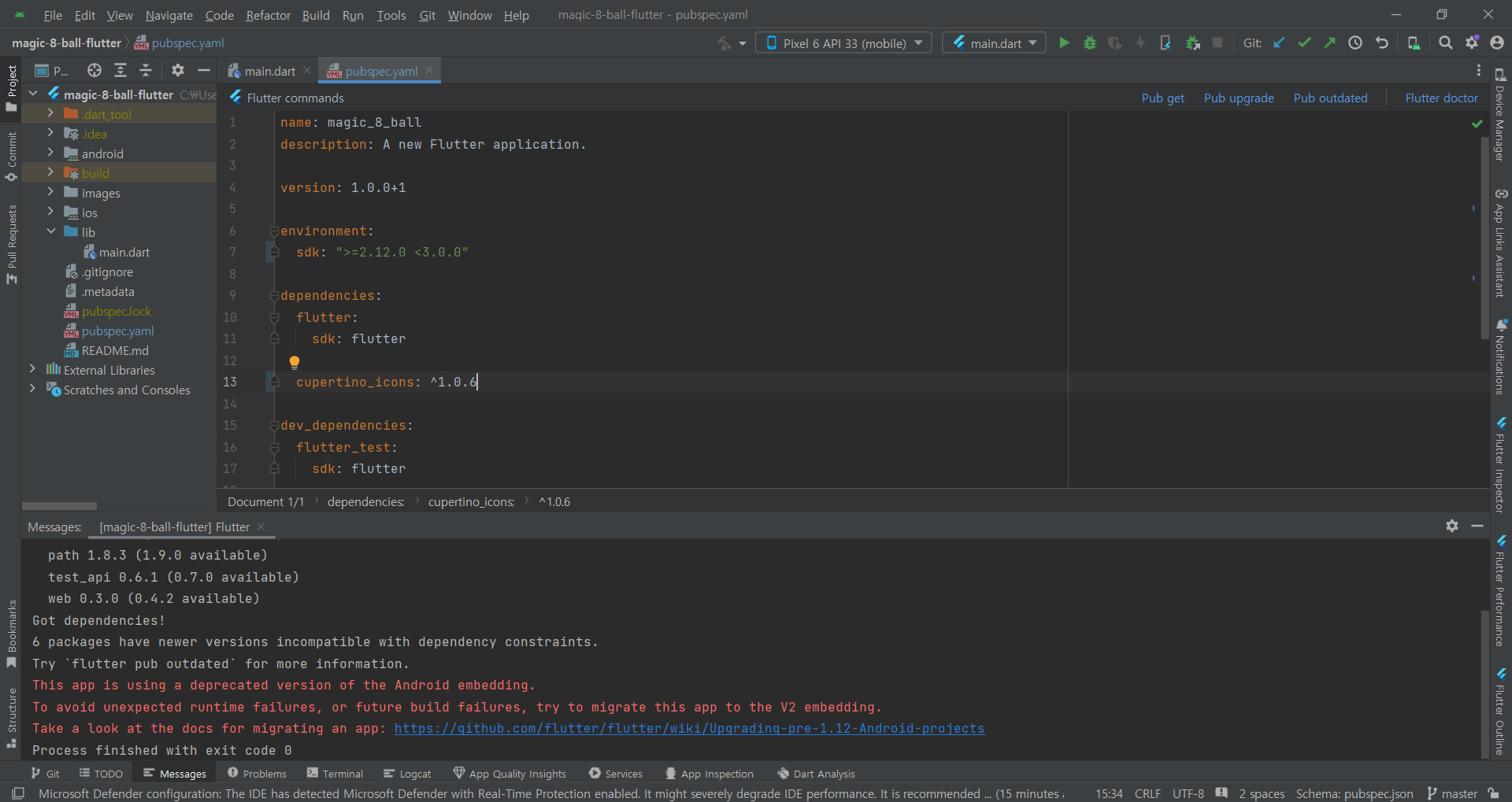
Task: Toggle Flutter Performance panel
Action: click(x=1500, y=591)
